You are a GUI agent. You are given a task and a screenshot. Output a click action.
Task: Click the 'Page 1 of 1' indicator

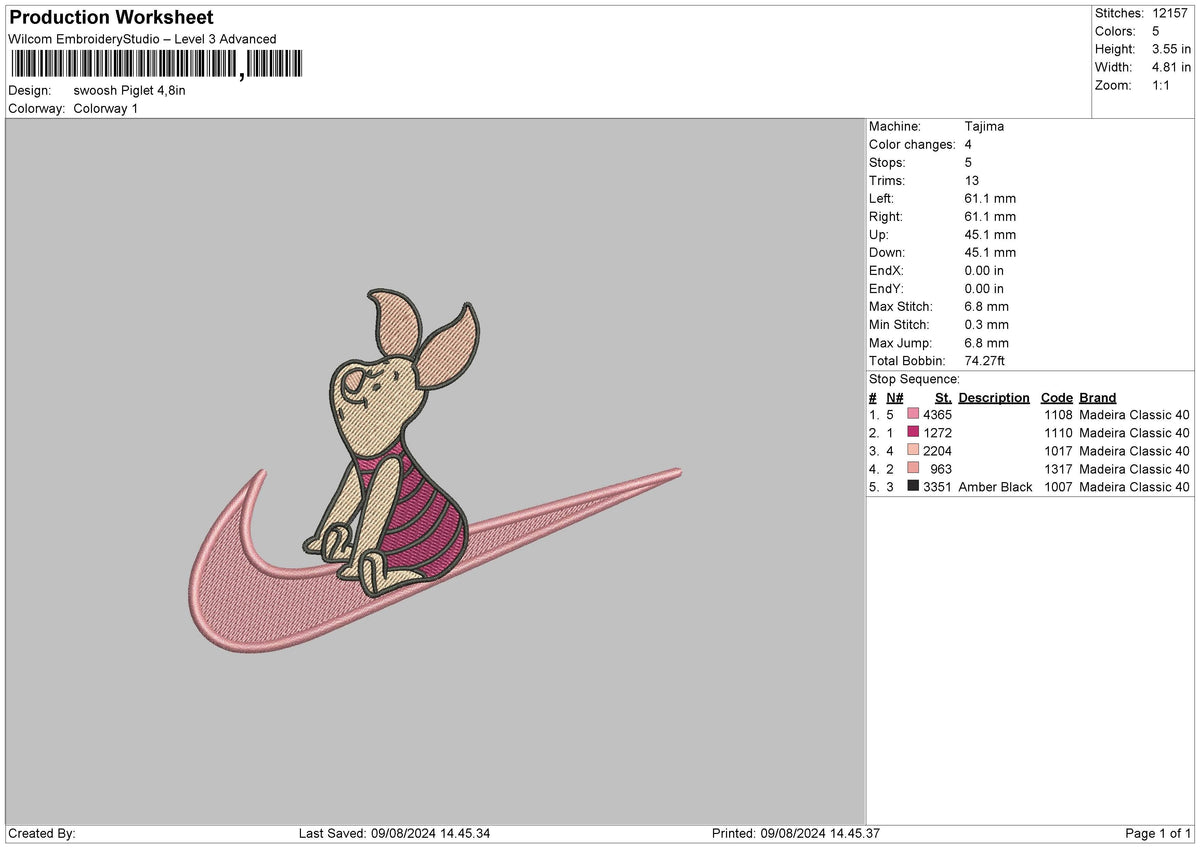pos(1158,834)
